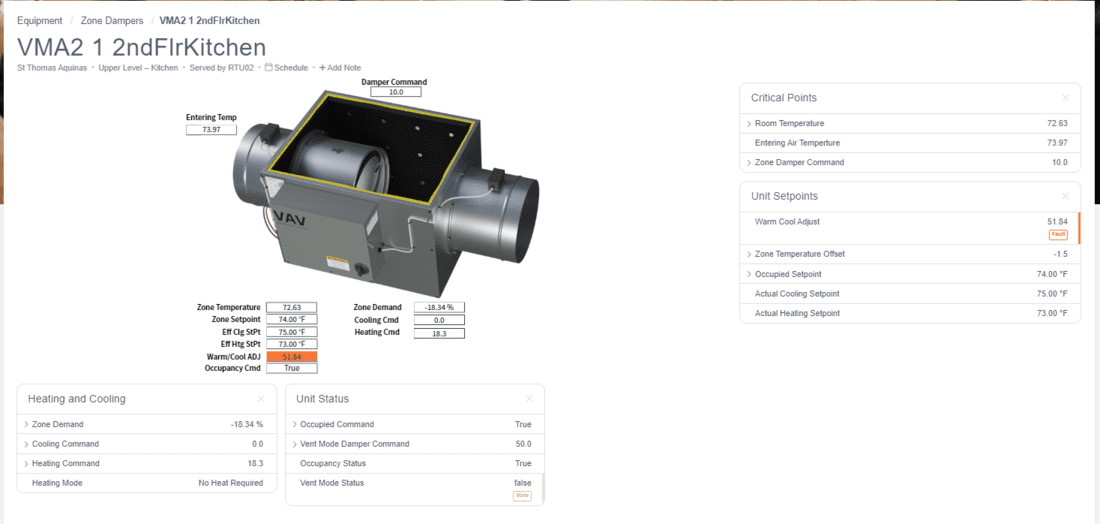
Task: Click the orange Warm/Cool ADJ value box
Action: click(x=292, y=357)
